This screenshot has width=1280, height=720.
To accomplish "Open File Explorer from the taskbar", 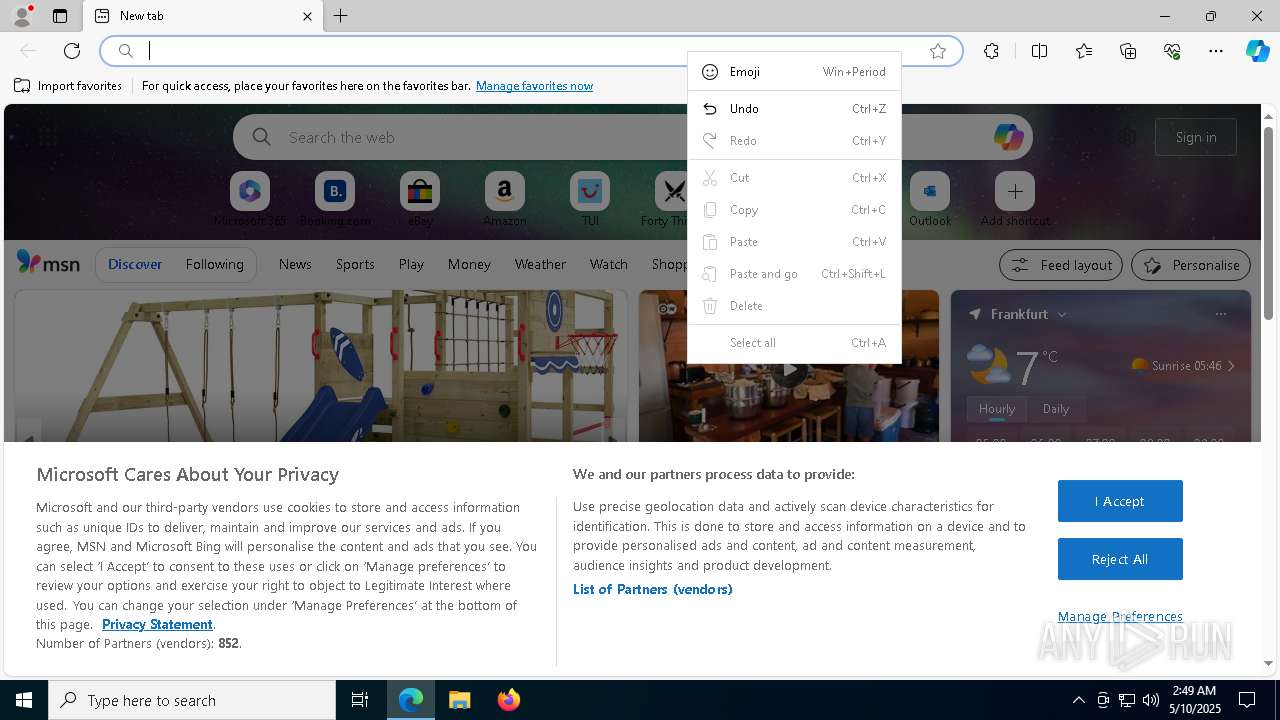I will tap(460, 700).
